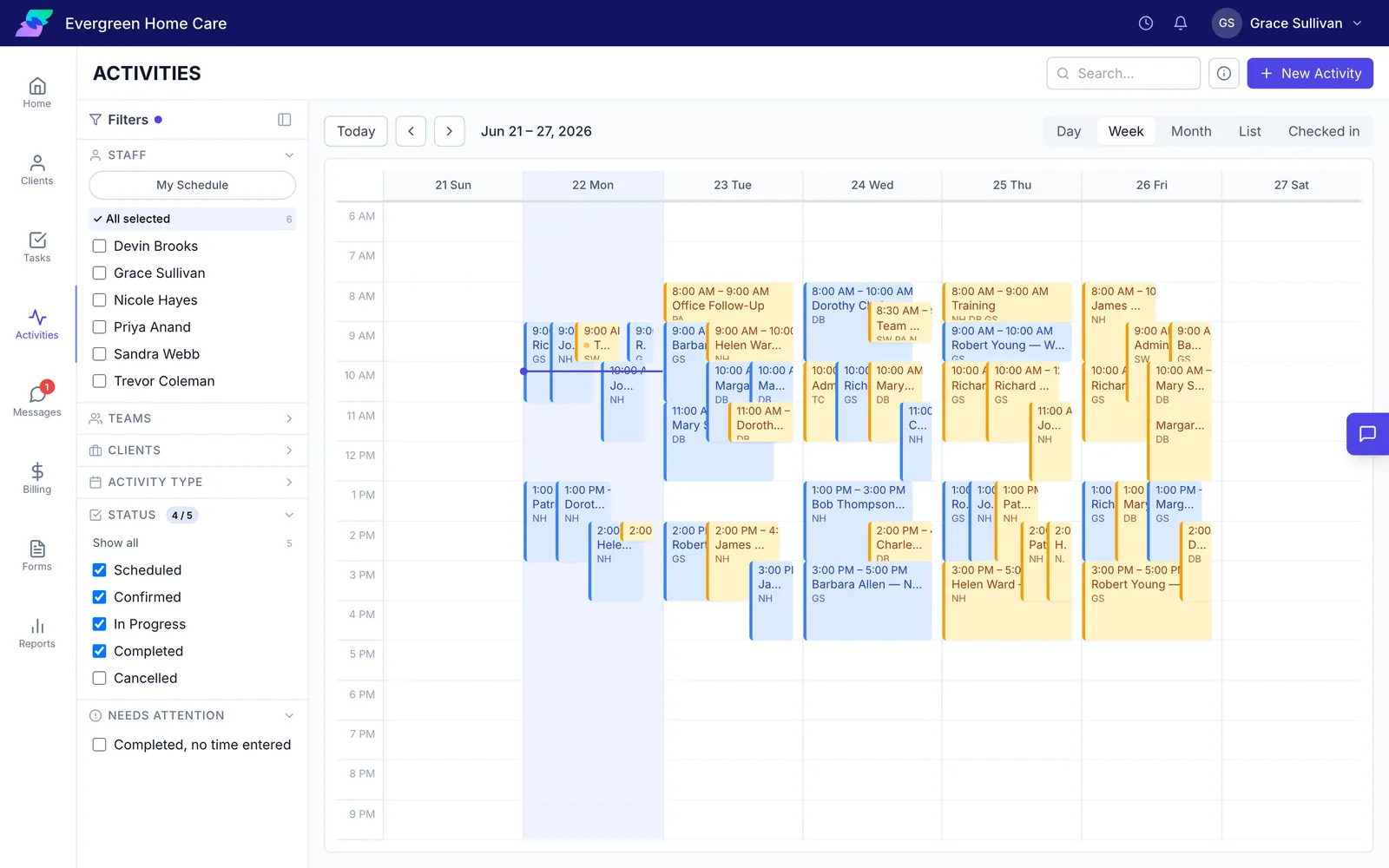Check the Devin Brooks staff filter
This screenshot has height=868, width=1389.
100,247
